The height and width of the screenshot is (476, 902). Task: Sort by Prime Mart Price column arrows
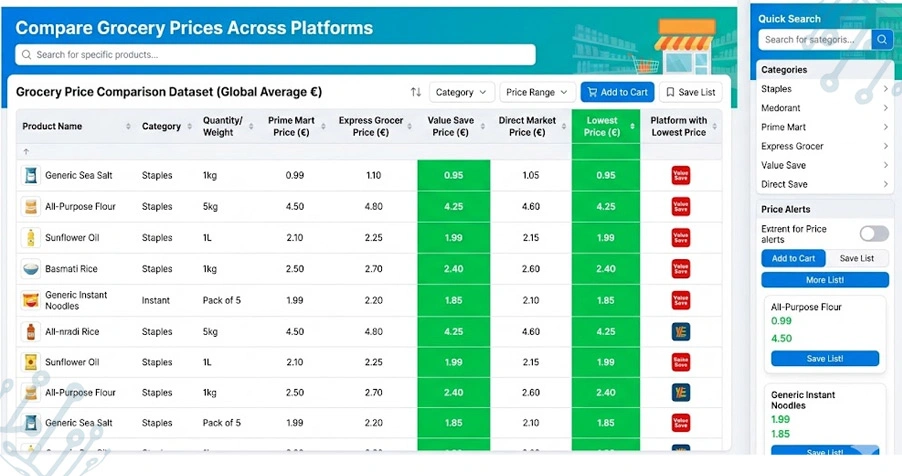[323, 126]
